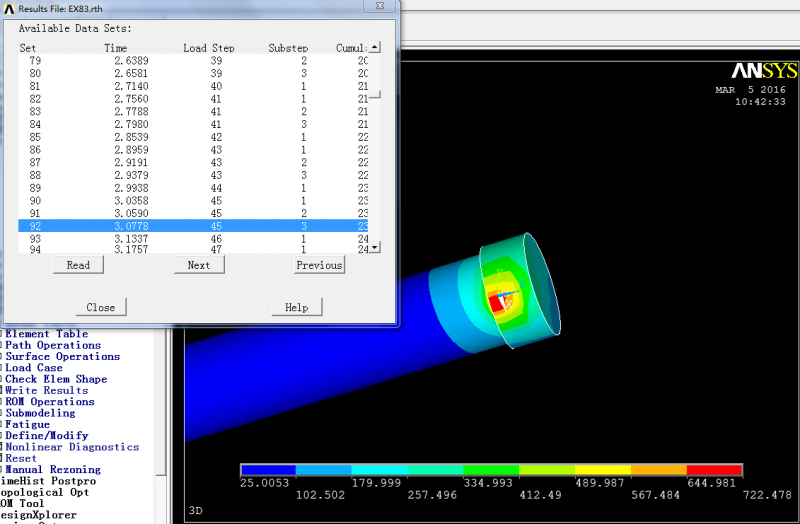Click the Read button
This screenshot has width=800, height=524.
78,265
